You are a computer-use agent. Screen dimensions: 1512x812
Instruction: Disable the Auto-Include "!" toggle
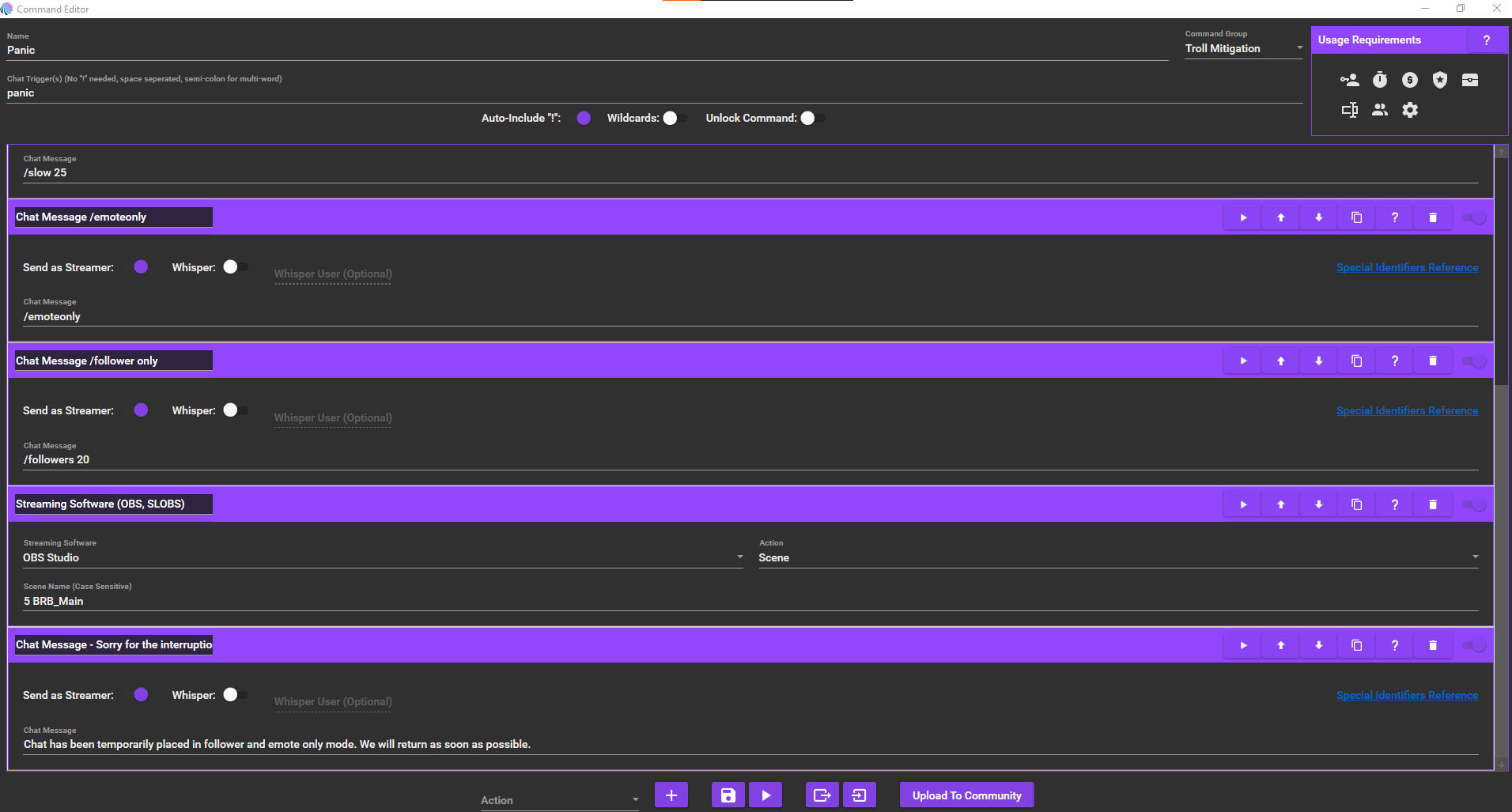584,118
